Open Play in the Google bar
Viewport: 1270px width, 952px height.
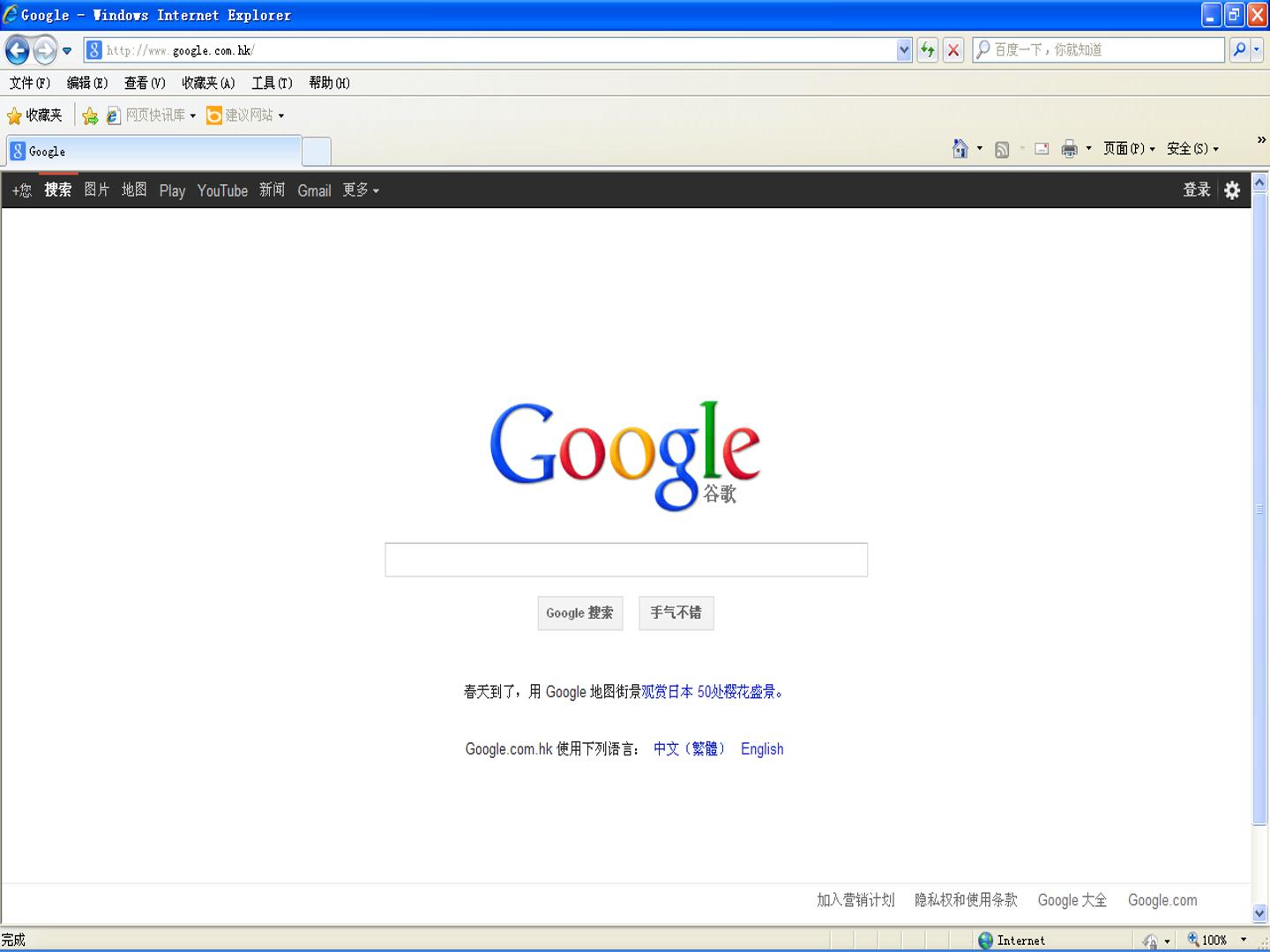coord(172,190)
